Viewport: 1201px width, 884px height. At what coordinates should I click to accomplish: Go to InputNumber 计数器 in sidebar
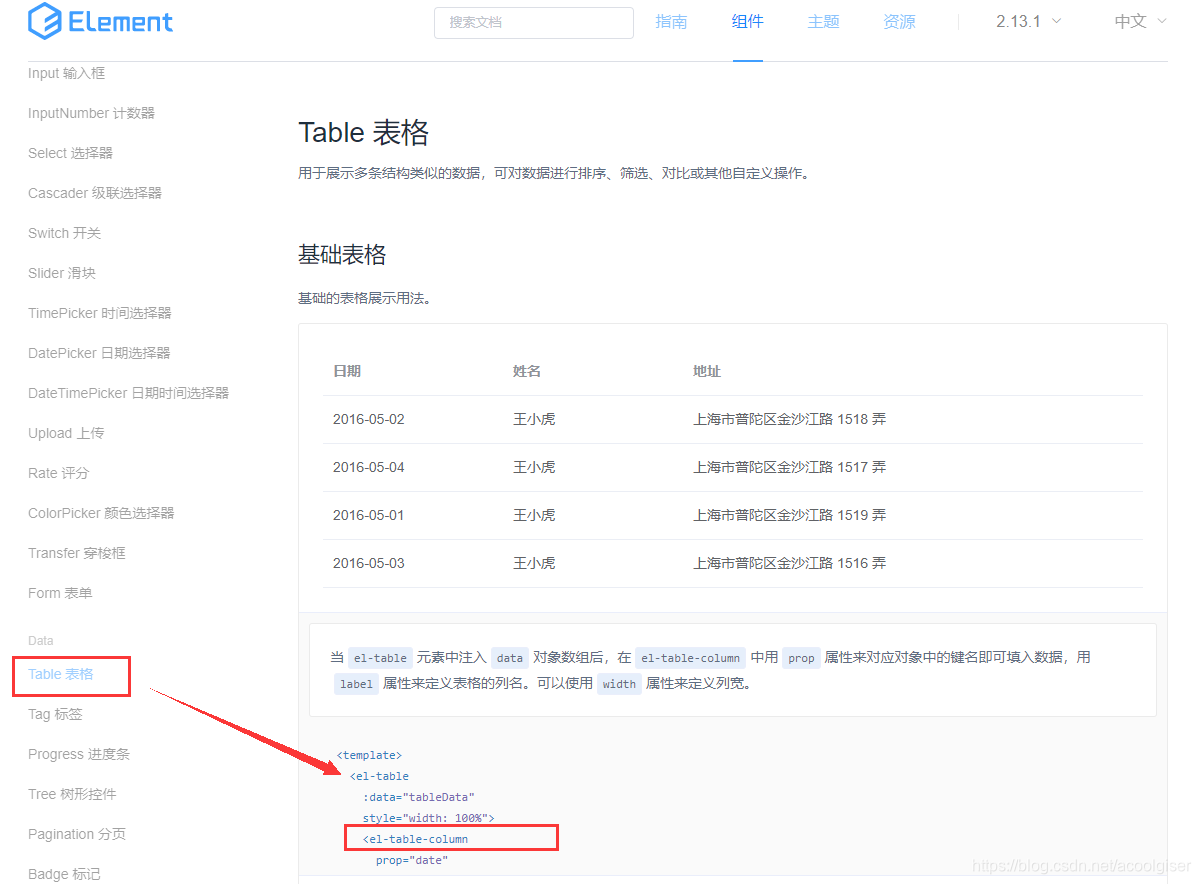91,113
